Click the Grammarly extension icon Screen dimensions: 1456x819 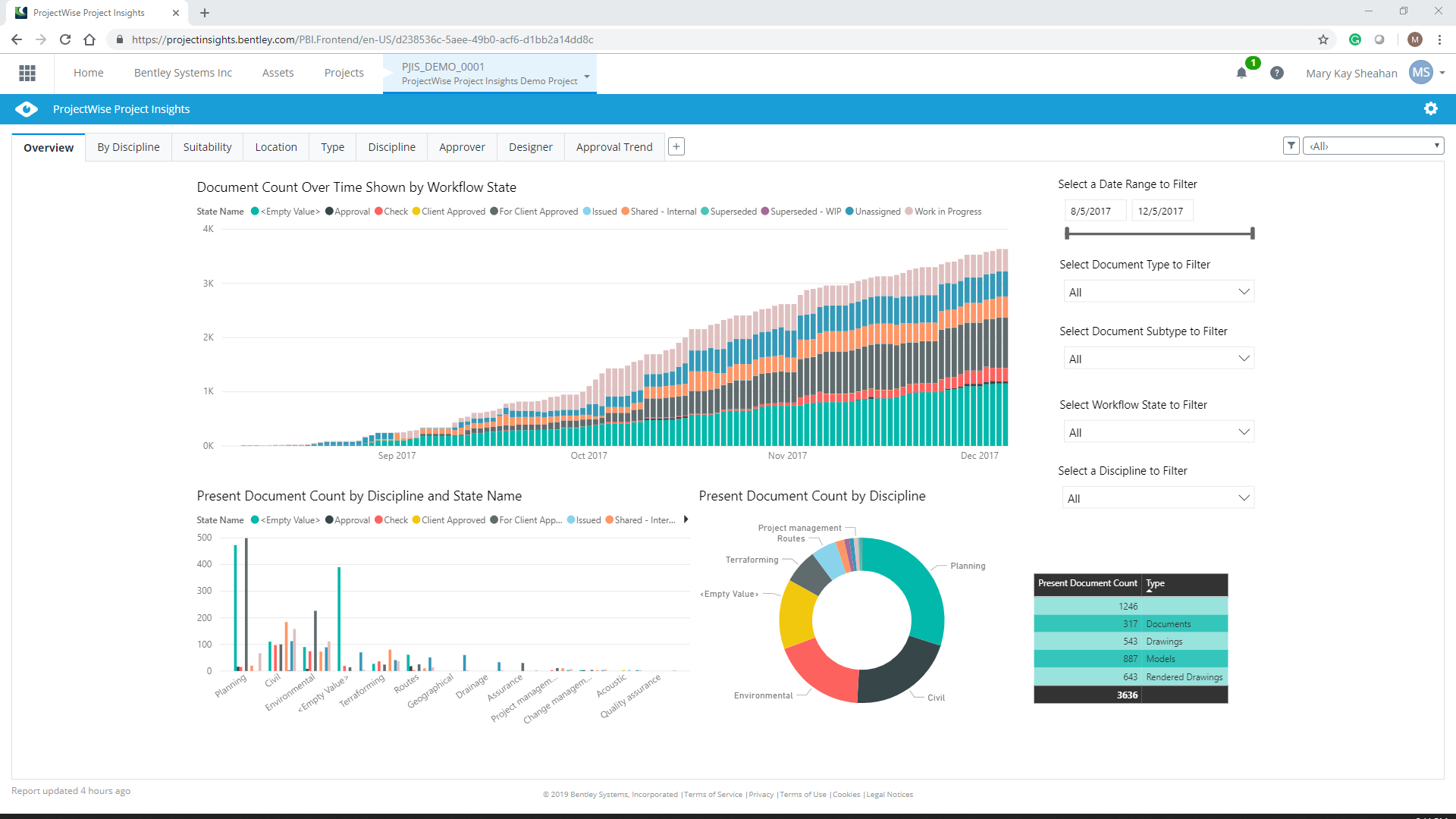(1355, 39)
